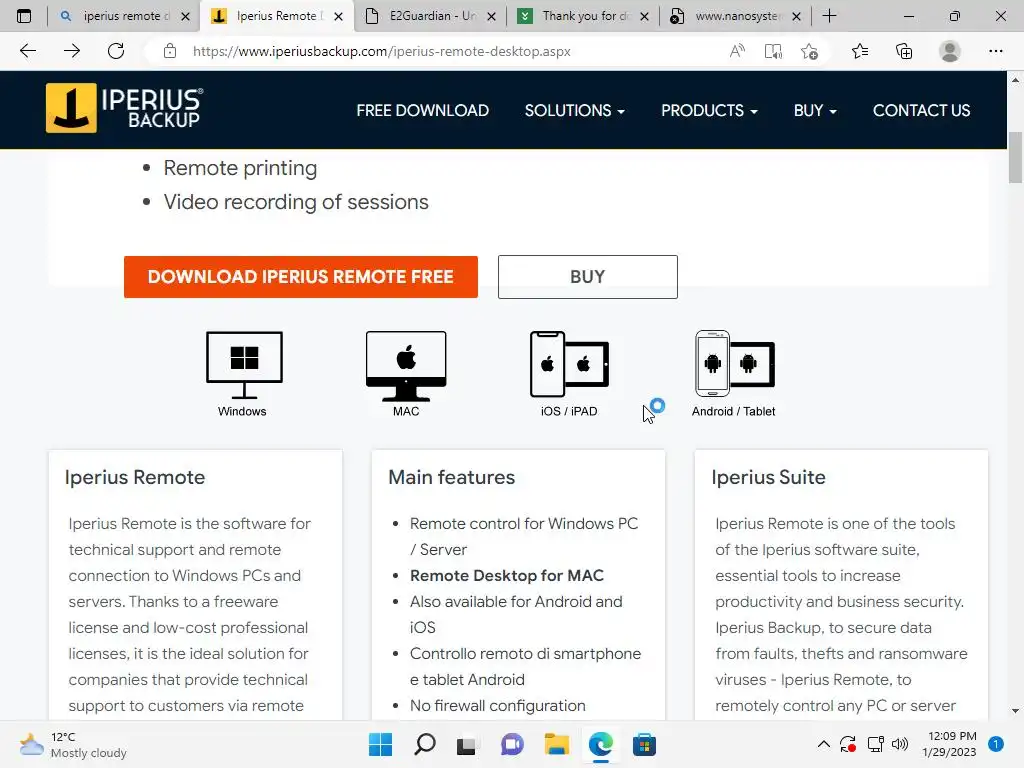Image resolution: width=1024 pixels, height=768 pixels.
Task: Expand the SOLUTIONS dropdown menu
Action: click(x=575, y=110)
